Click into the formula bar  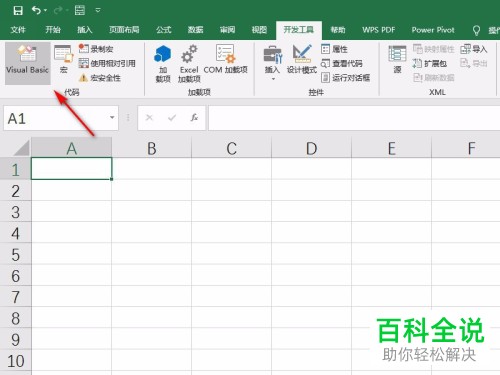tap(354, 118)
